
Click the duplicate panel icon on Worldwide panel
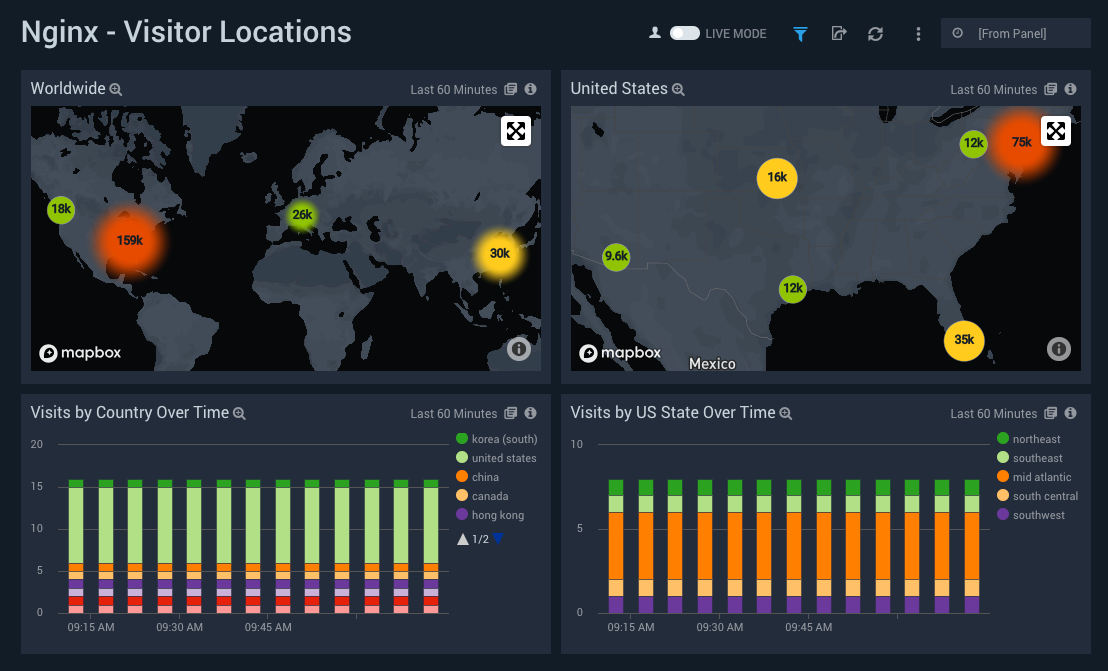[x=512, y=89]
